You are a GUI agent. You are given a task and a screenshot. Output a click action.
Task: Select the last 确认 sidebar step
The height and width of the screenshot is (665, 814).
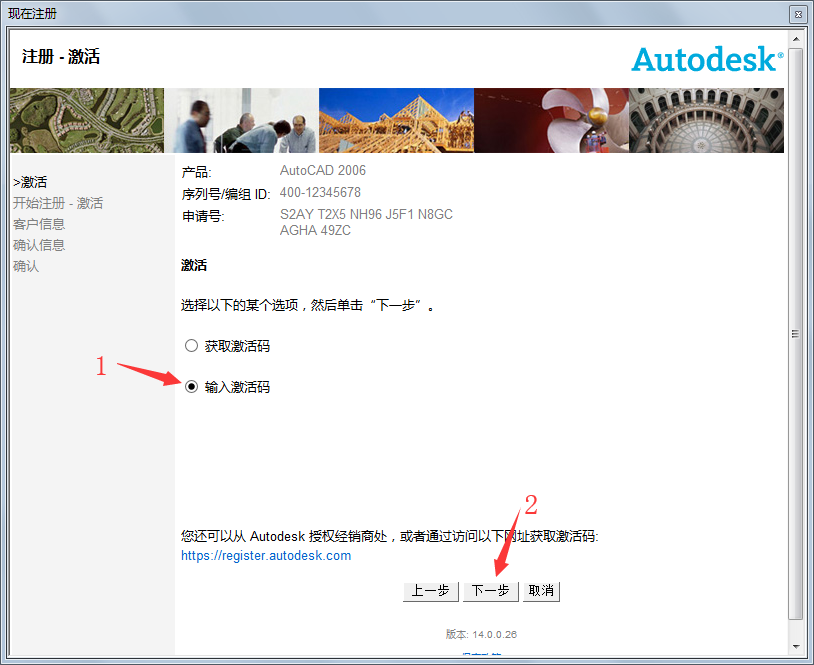26,266
